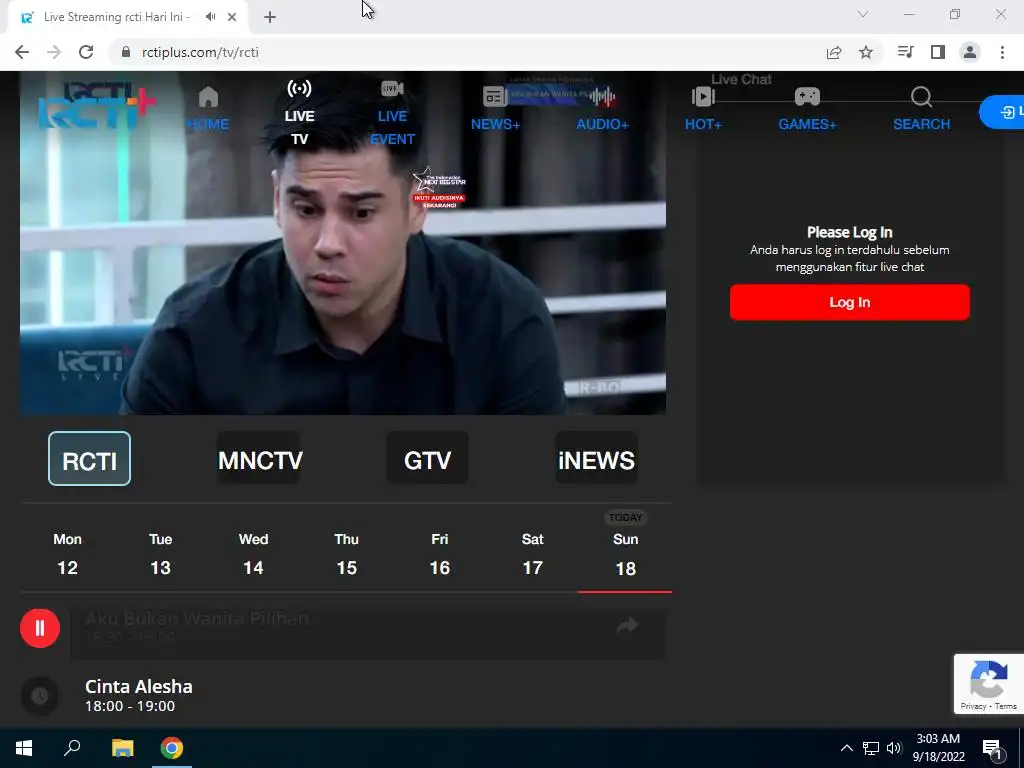Image resolution: width=1024 pixels, height=768 pixels.
Task: Go forward with the browser forward arrow
Action: [54, 52]
